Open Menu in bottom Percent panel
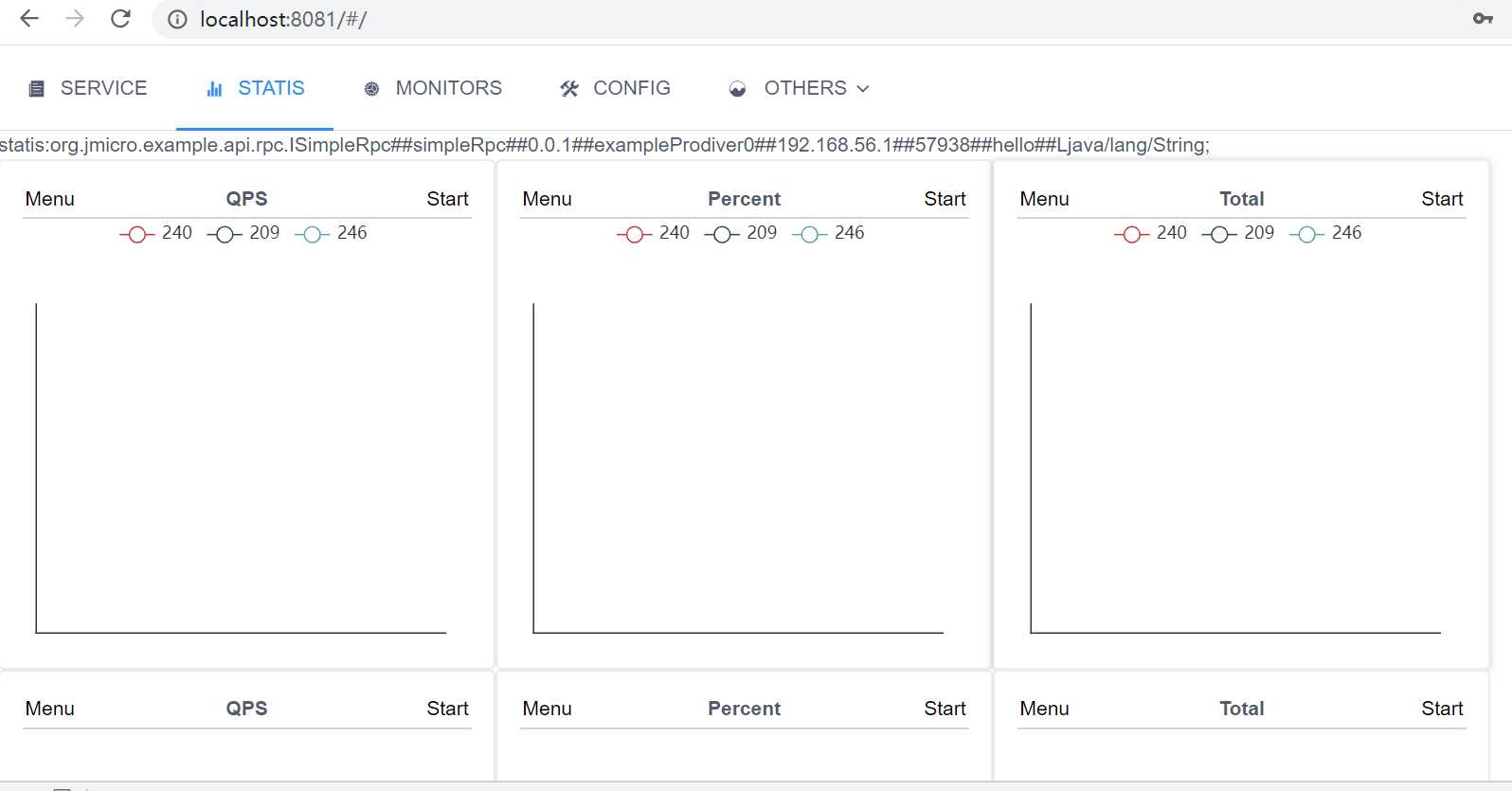 pos(548,709)
